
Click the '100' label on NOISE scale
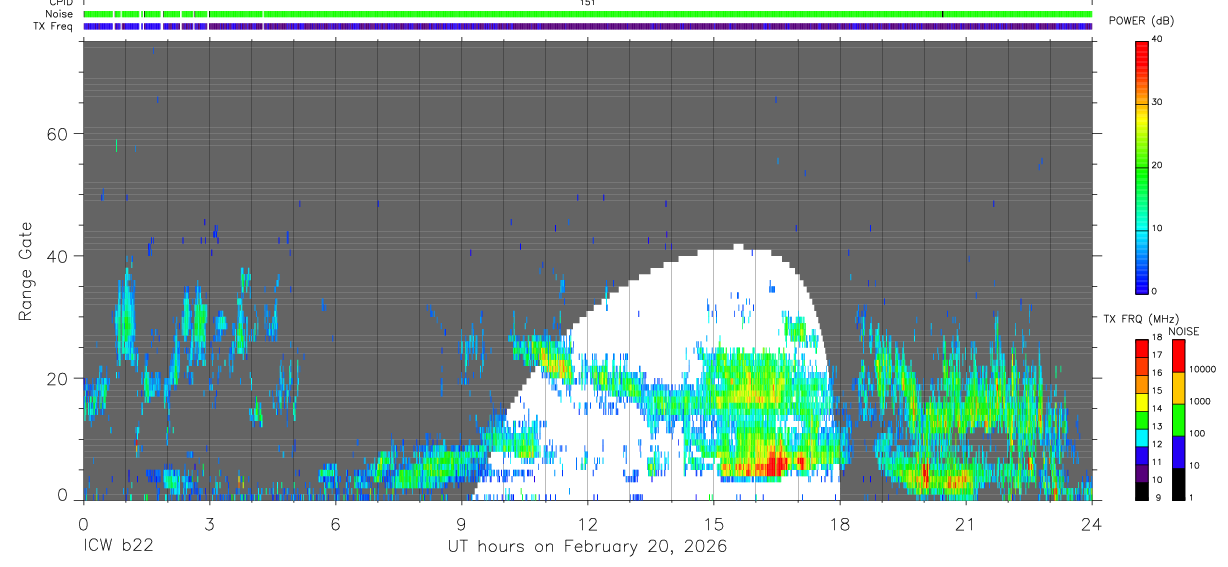[1198, 433]
